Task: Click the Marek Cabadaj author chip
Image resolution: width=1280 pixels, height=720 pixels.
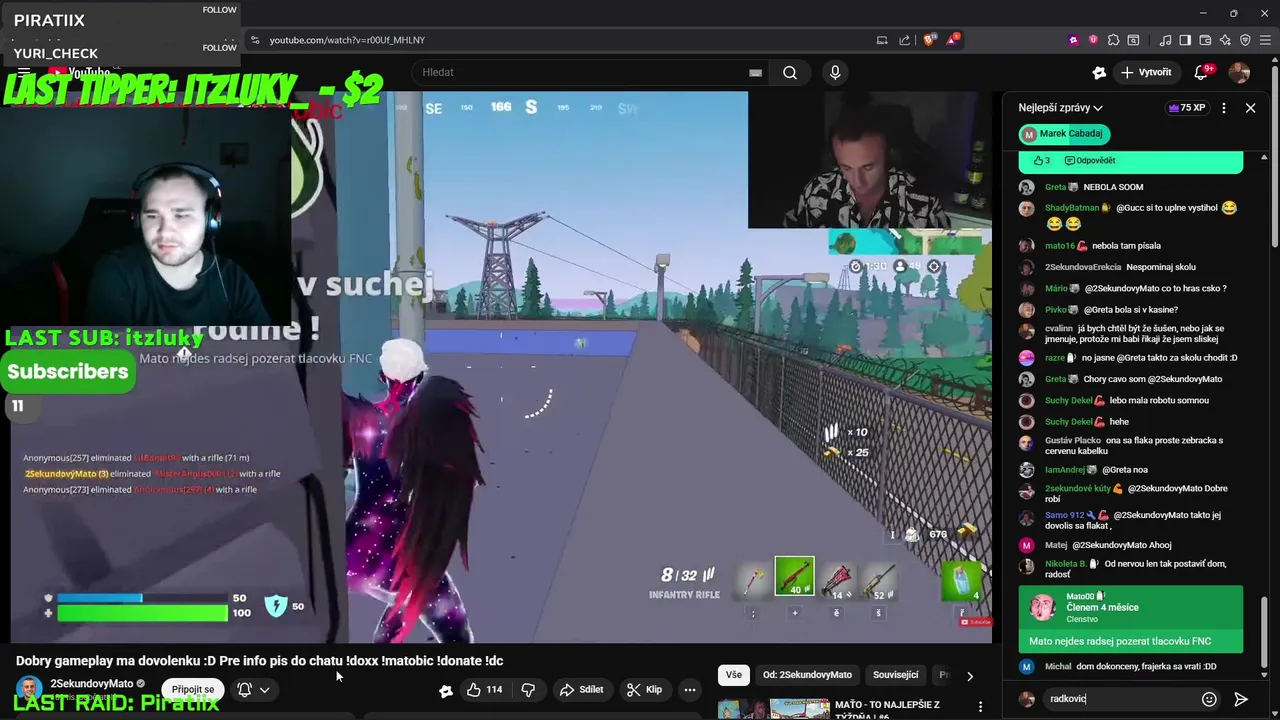Action: (x=1064, y=134)
